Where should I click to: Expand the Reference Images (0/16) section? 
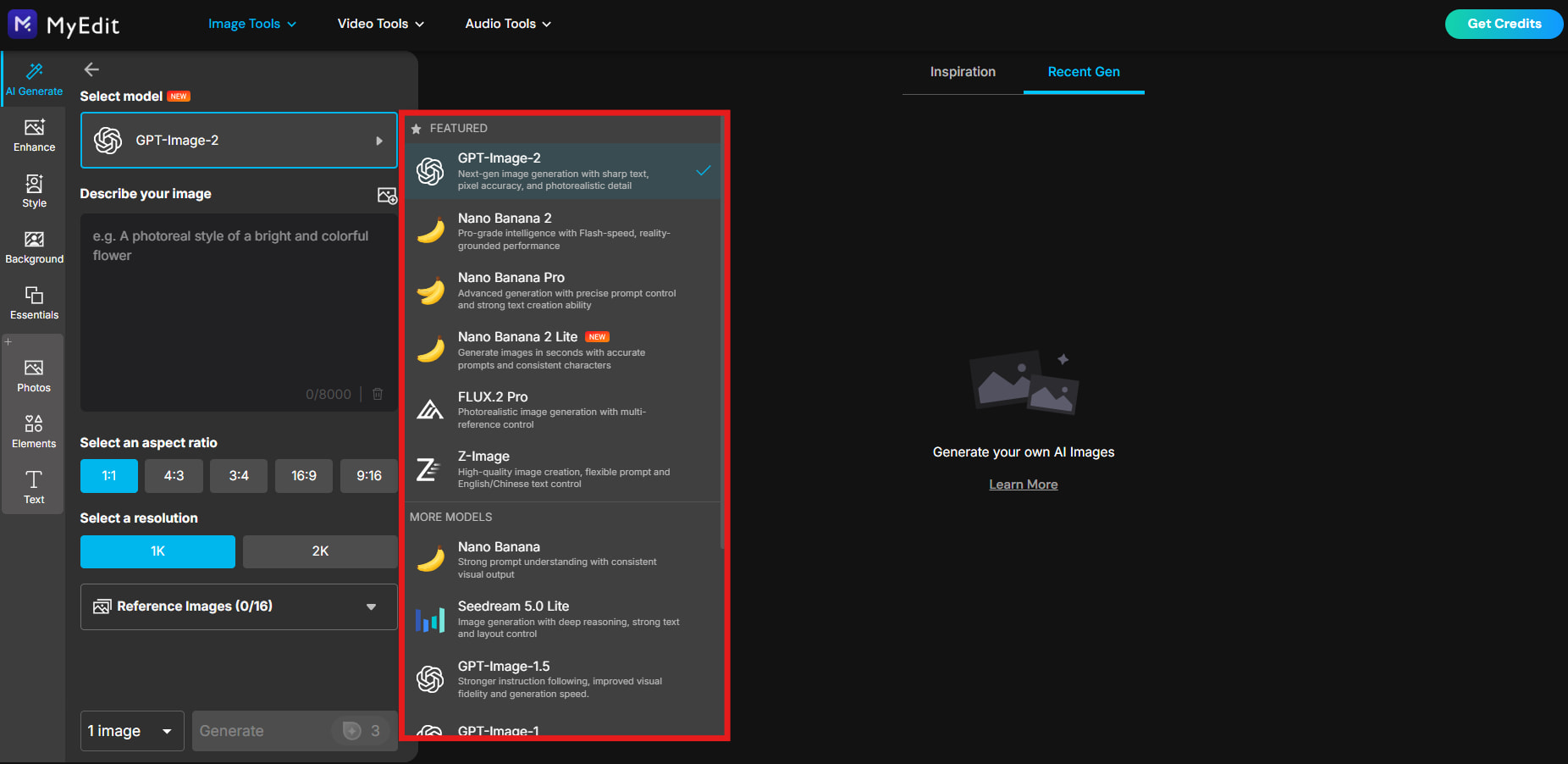pyautogui.click(x=239, y=606)
